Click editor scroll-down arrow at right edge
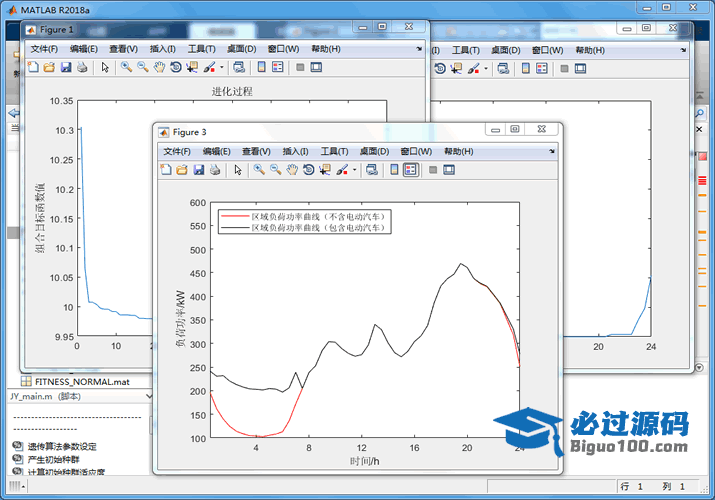Screen dimensions: 715x500 click(x=699, y=367)
